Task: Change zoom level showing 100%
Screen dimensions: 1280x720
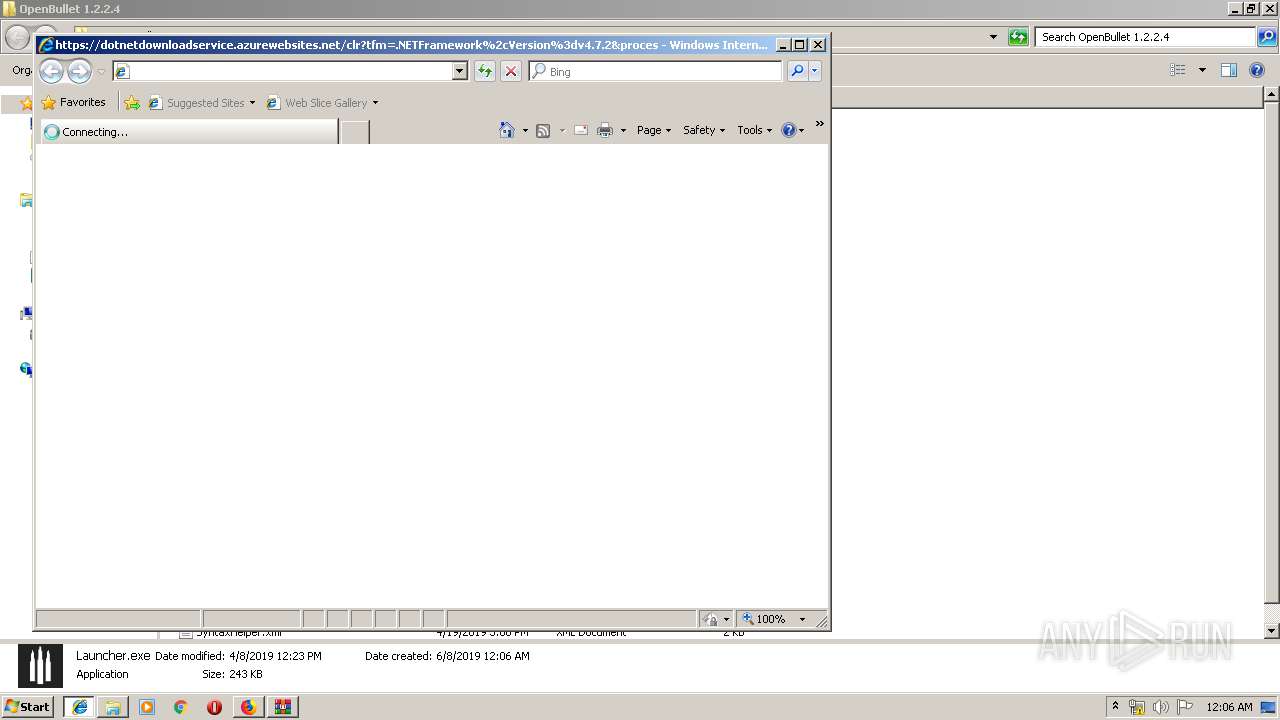Action: click(x=765, y=619)
